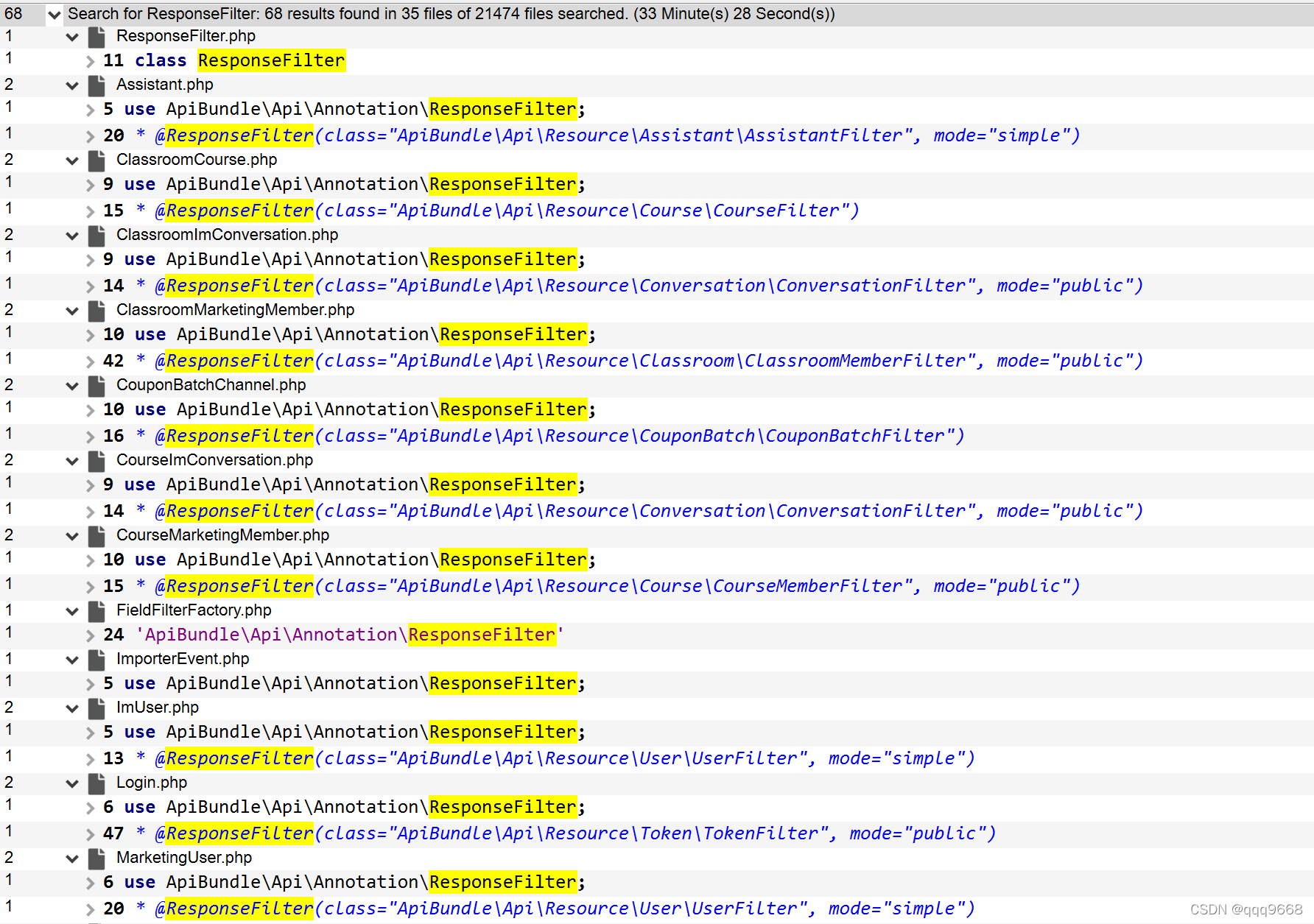The width and height of the screenshot is (1314, 924).
Task: Collapse the CourseMarketingMember.php results group
Action: (x=71, y=535)
